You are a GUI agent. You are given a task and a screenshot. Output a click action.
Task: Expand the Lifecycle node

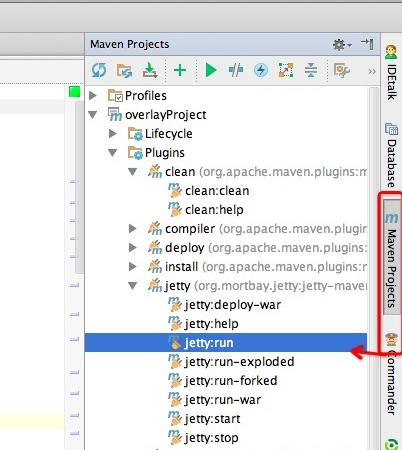[x=113, y=134]
